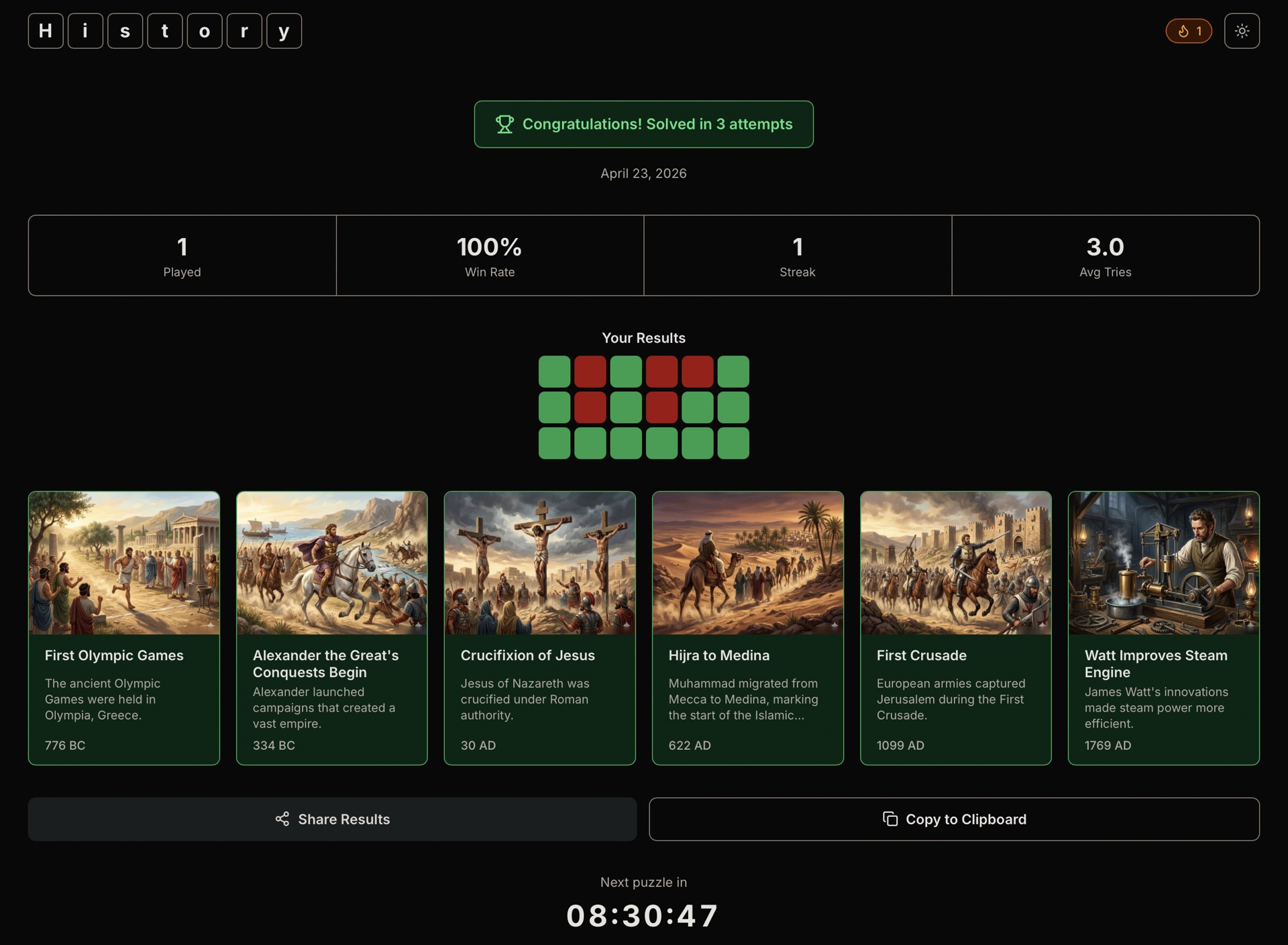
Task: Open the Watt Improves Steam Engine card
Action: point(1164,628)
